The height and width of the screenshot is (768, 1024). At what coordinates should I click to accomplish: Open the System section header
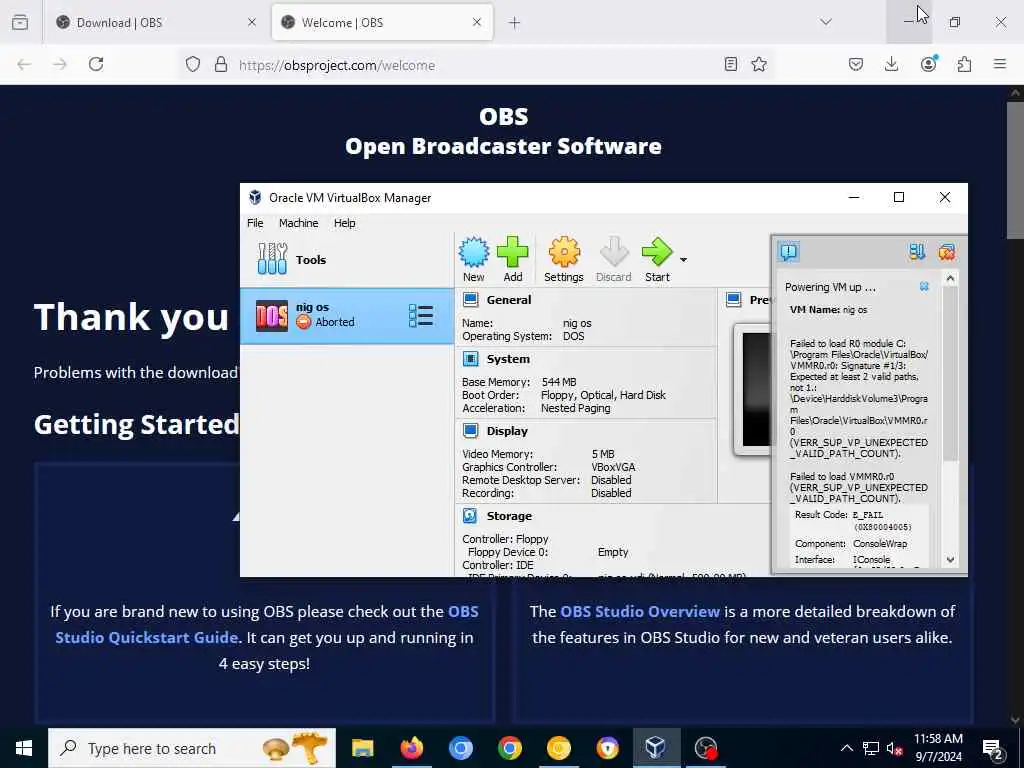(x=508, y=359)
